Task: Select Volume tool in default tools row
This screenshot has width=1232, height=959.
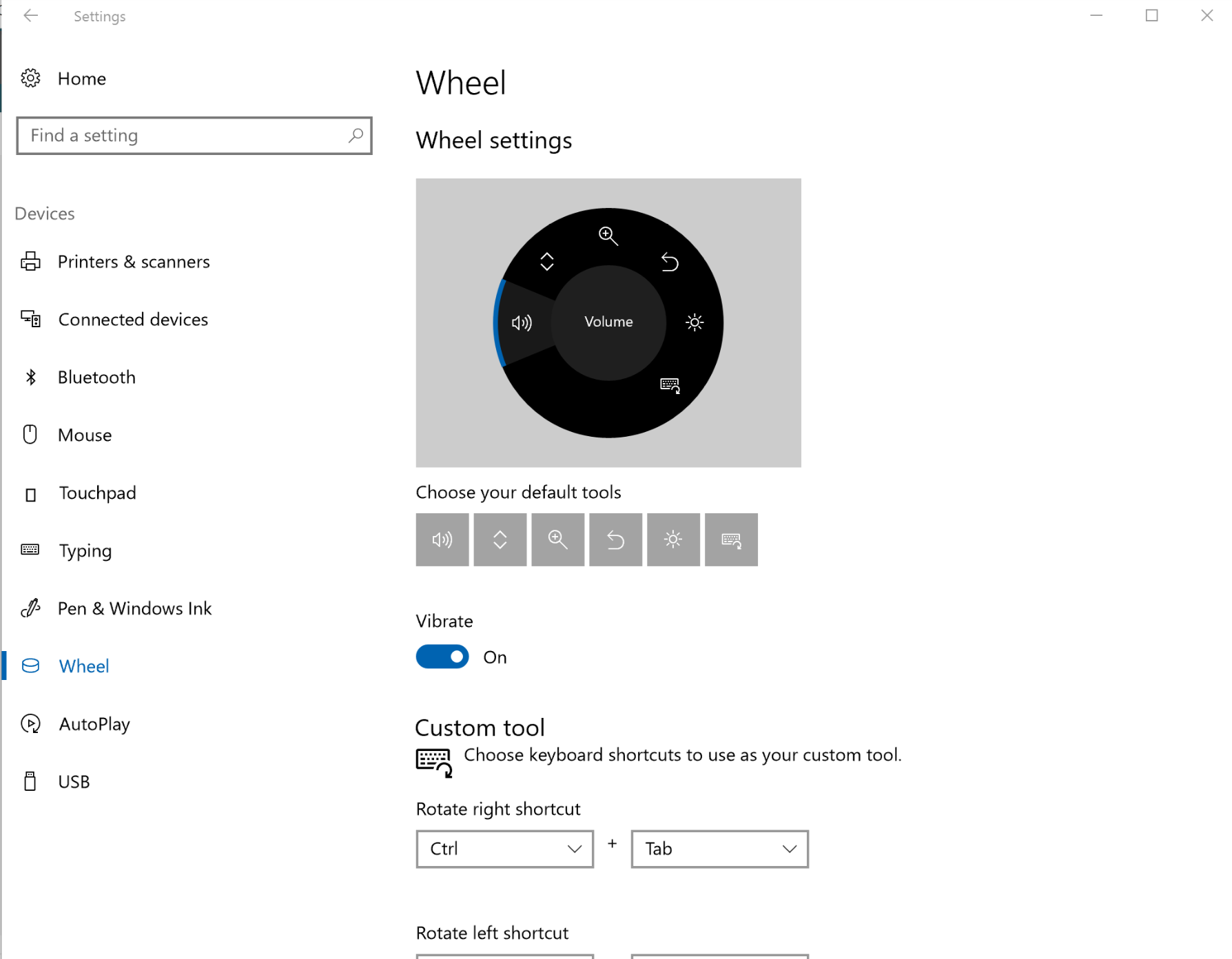Action: (x=442, y=539)
